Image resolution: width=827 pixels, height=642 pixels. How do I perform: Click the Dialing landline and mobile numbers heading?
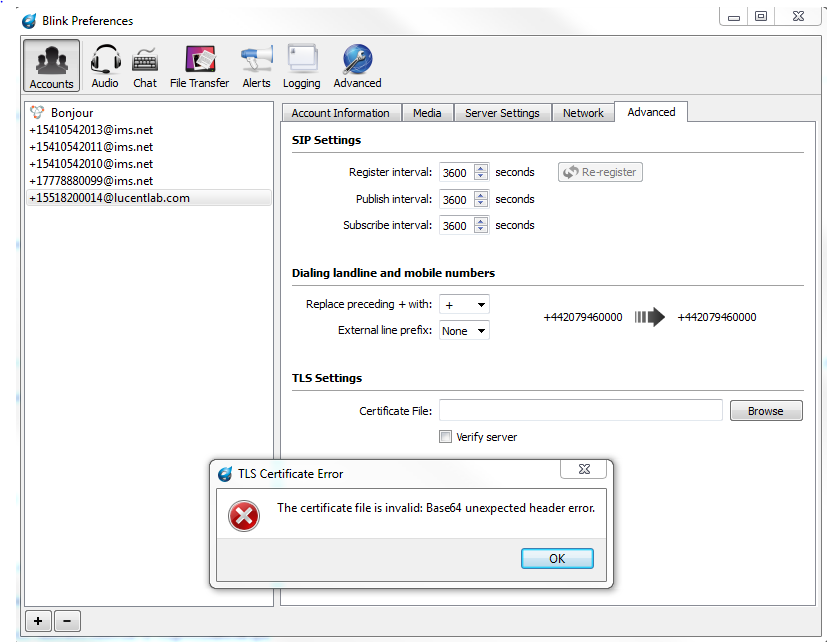point(393,273)
